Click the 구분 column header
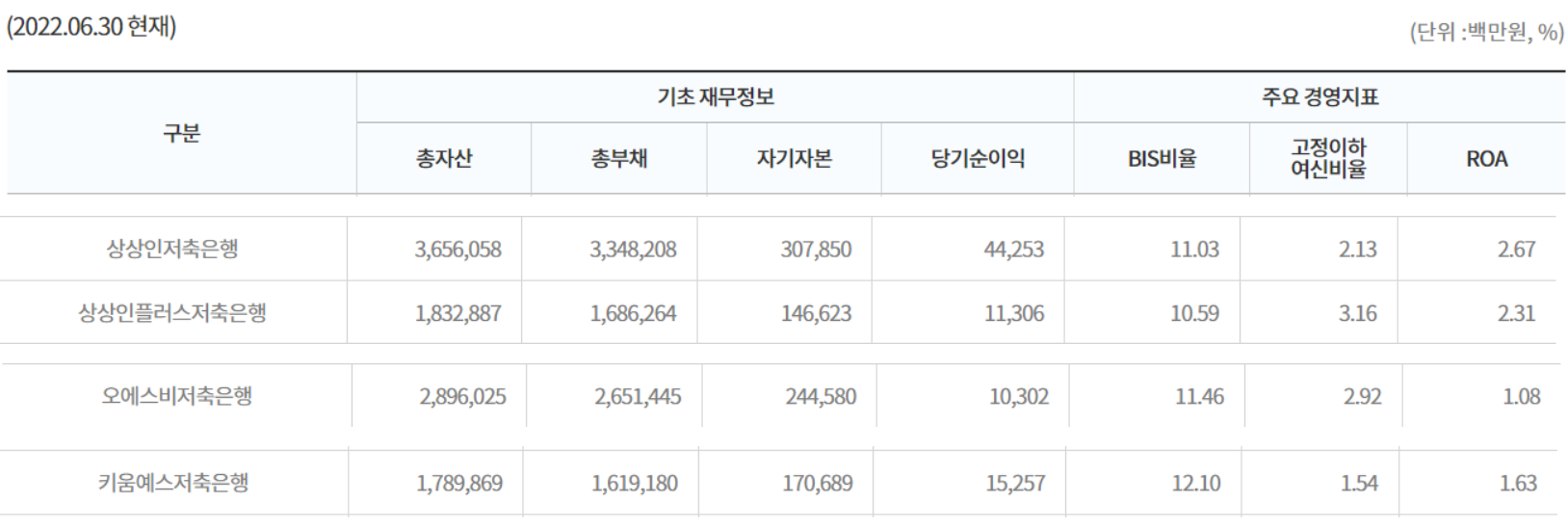1568x529 pixels. tap(181, 133)
